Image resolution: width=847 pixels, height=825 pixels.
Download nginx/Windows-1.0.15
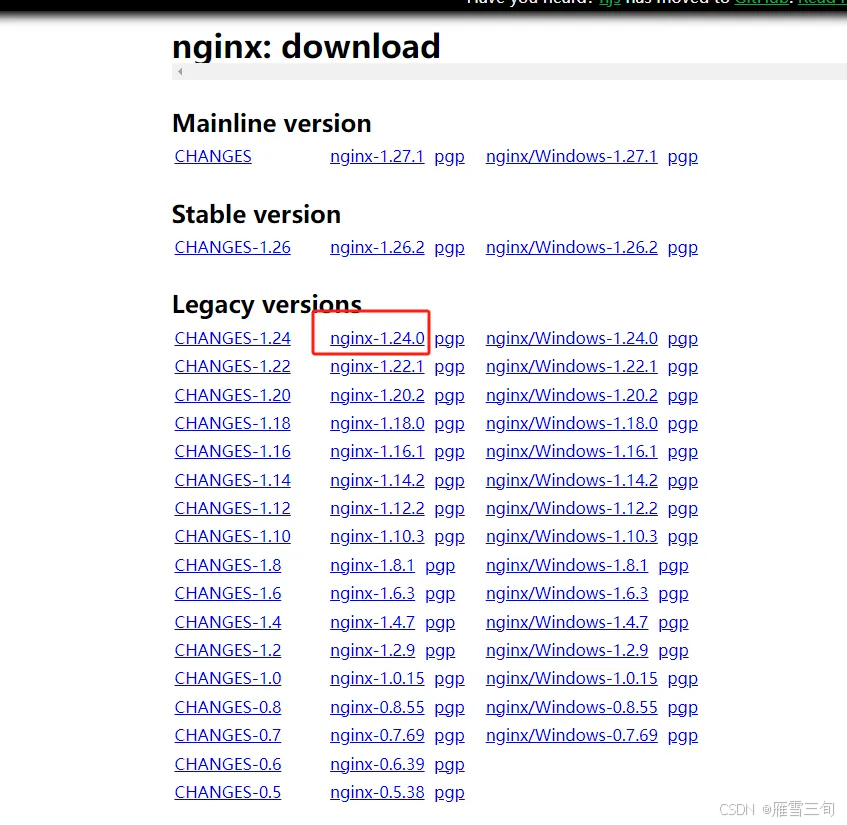(x=572, y=679)
